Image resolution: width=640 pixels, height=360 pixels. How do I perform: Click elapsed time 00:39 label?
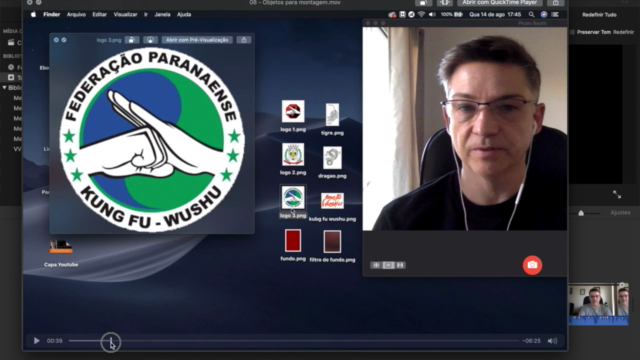coord(54,341)
